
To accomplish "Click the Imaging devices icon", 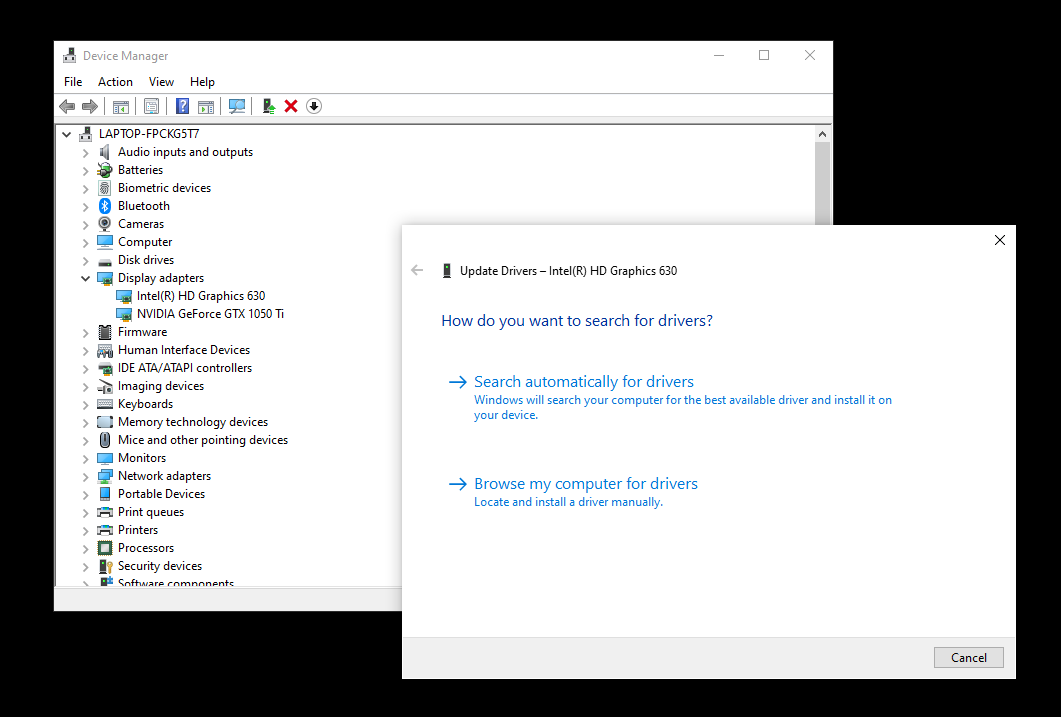I will 105,386.
